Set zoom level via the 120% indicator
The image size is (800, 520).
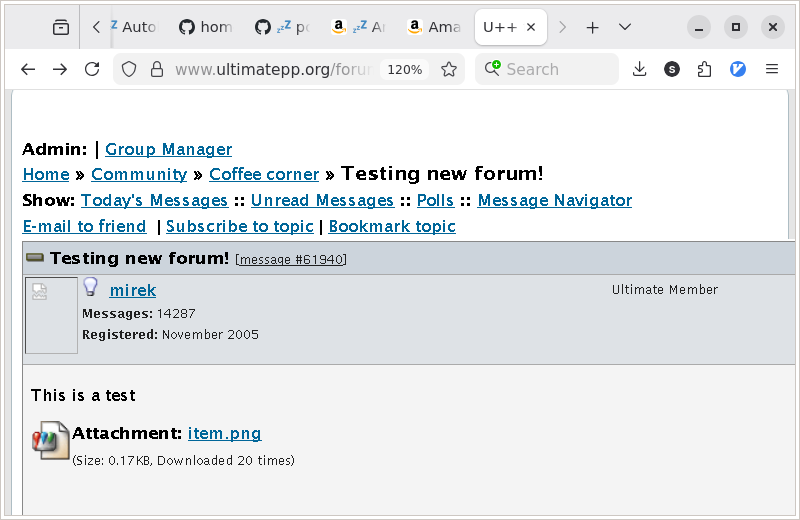[404, 69]
